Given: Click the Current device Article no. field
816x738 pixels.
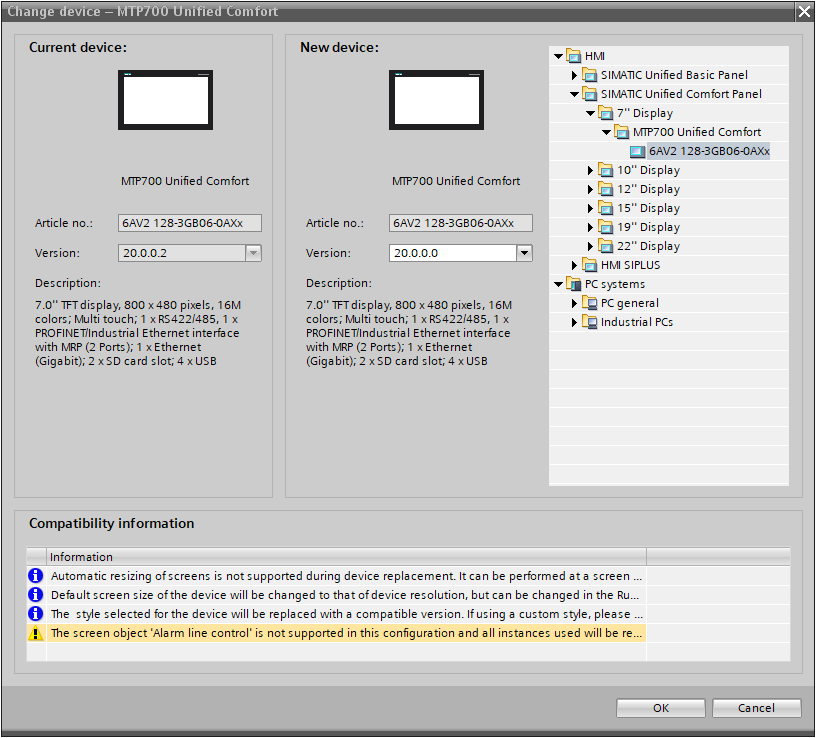Looking at the screenshot, I should [x=189, y=223].
